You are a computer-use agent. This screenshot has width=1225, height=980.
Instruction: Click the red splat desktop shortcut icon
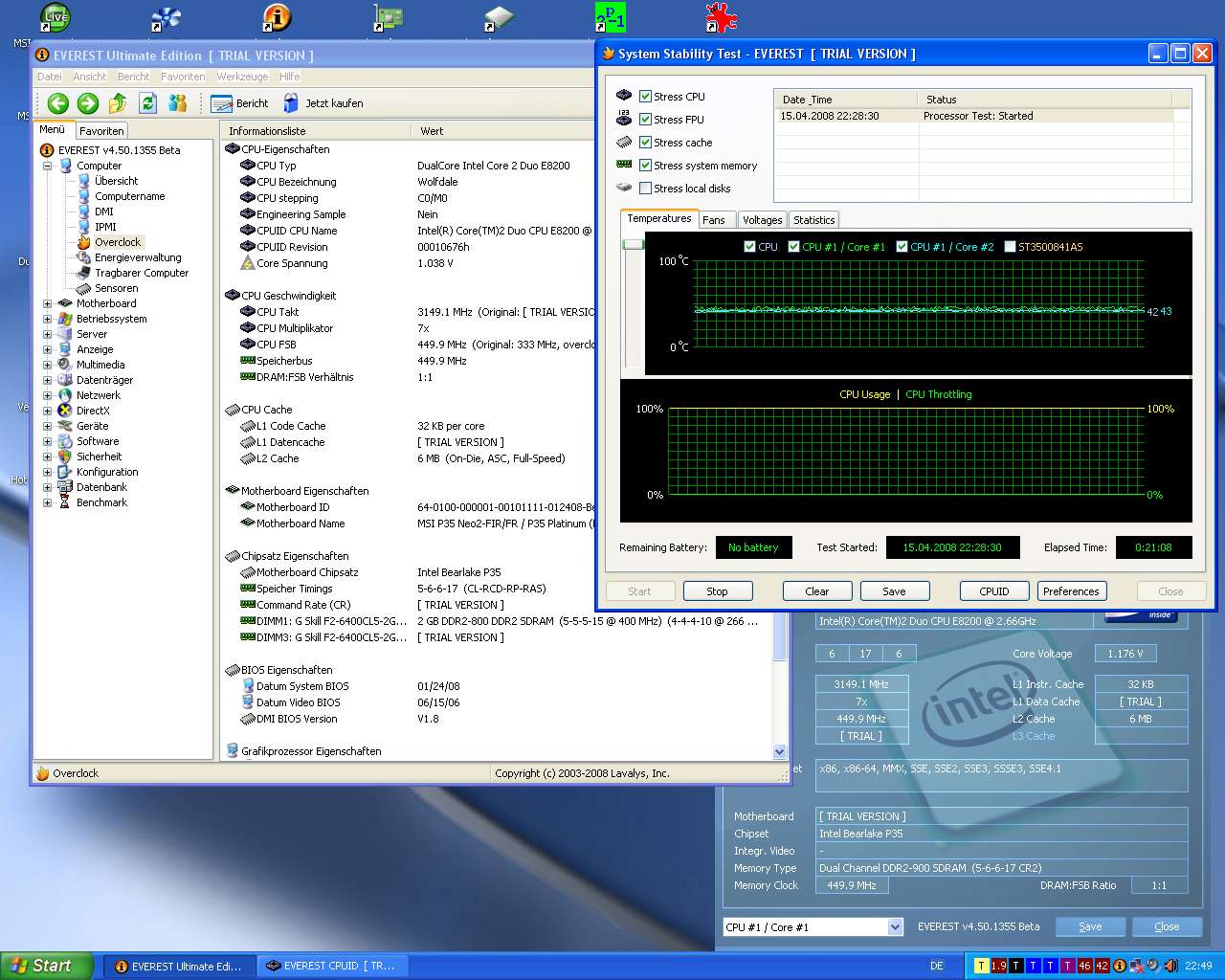coord(721,16)
